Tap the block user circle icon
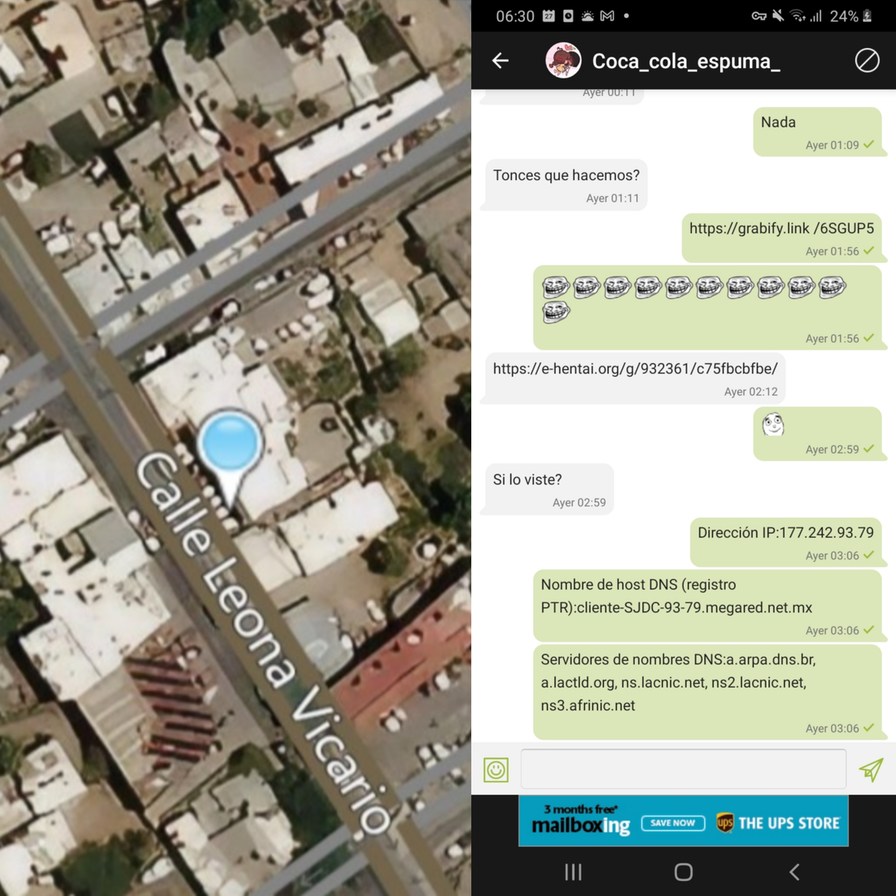 pyautogui.click(x=866, y=61)
